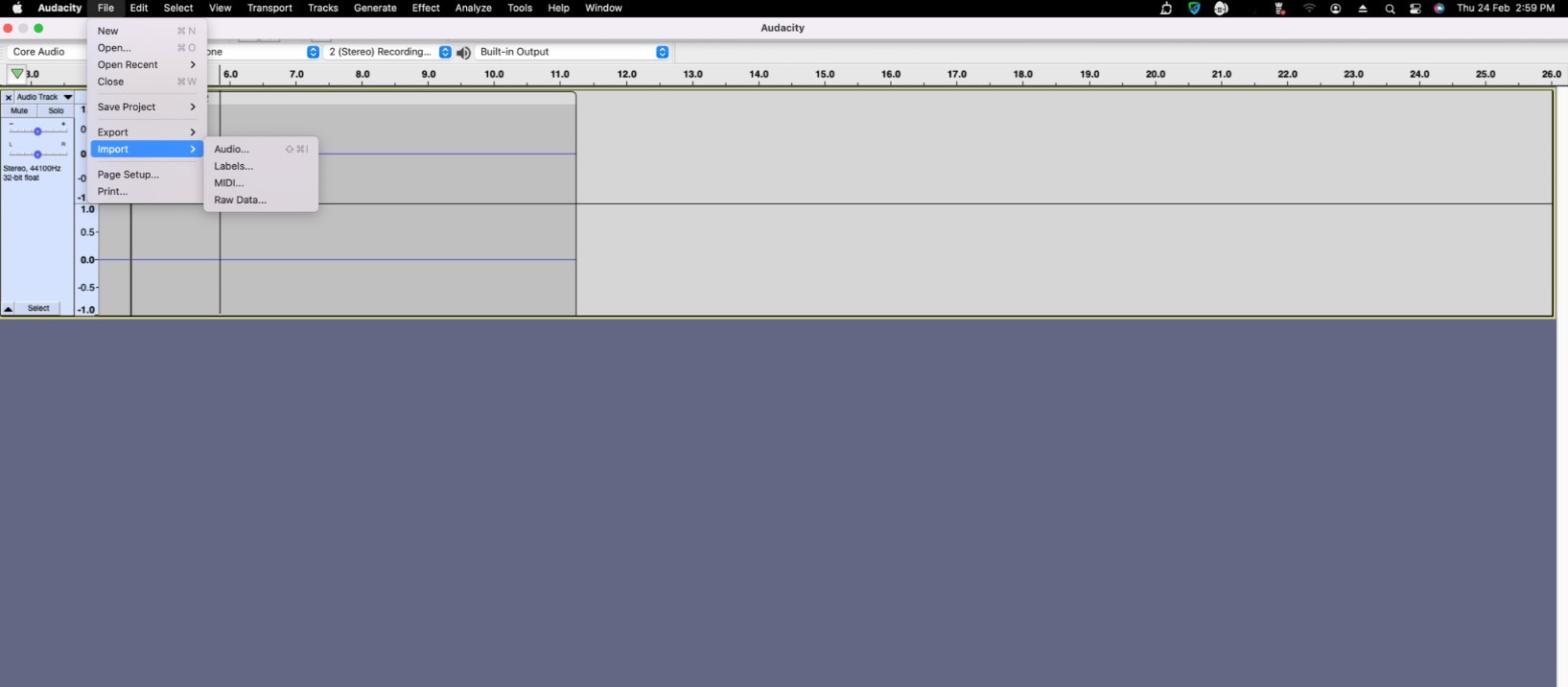Choose New from the File menu
Screen dimensions: 1568x687
point(147,32)
